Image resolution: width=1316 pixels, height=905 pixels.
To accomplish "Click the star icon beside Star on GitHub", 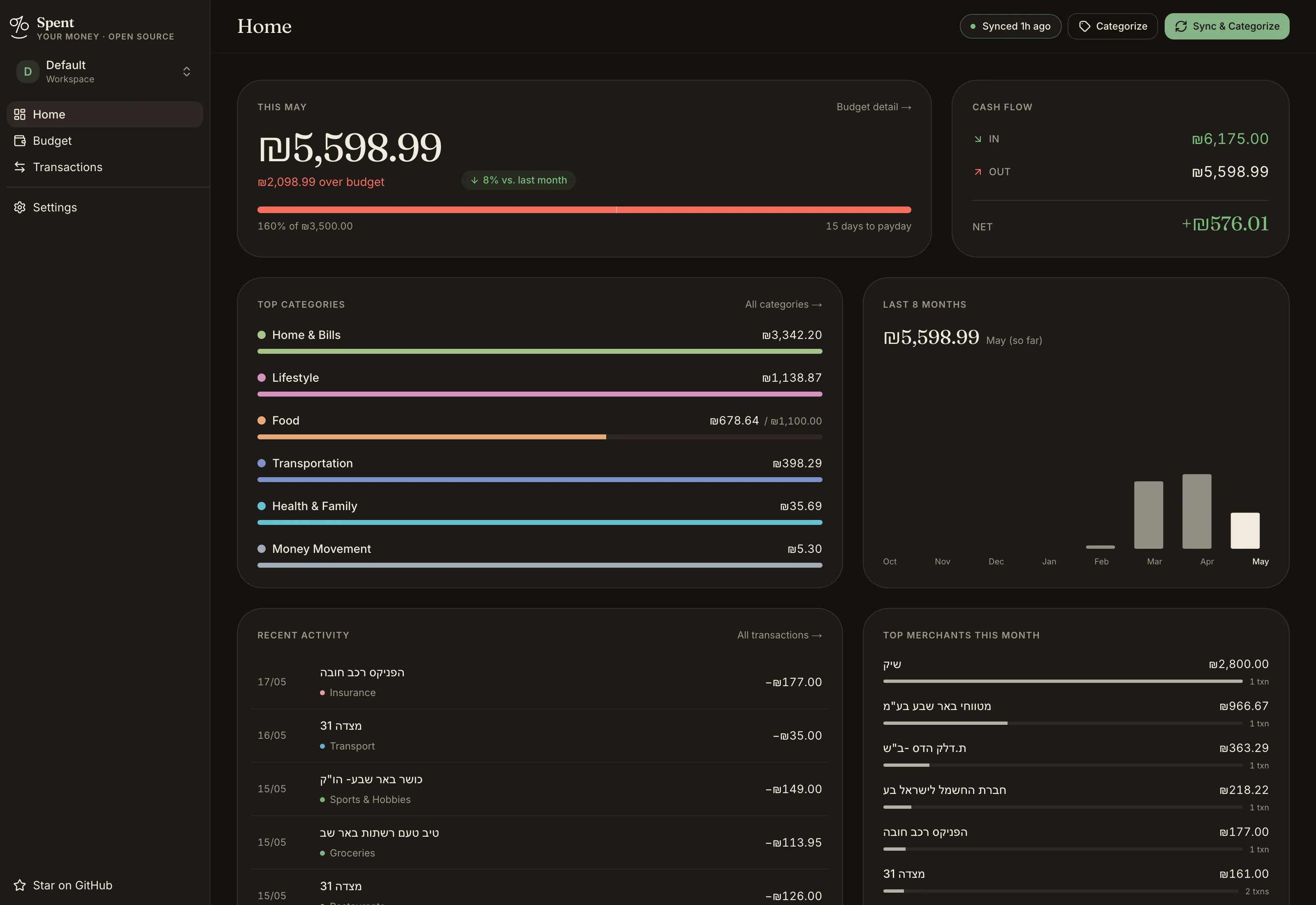I will (x=20, y=885).
